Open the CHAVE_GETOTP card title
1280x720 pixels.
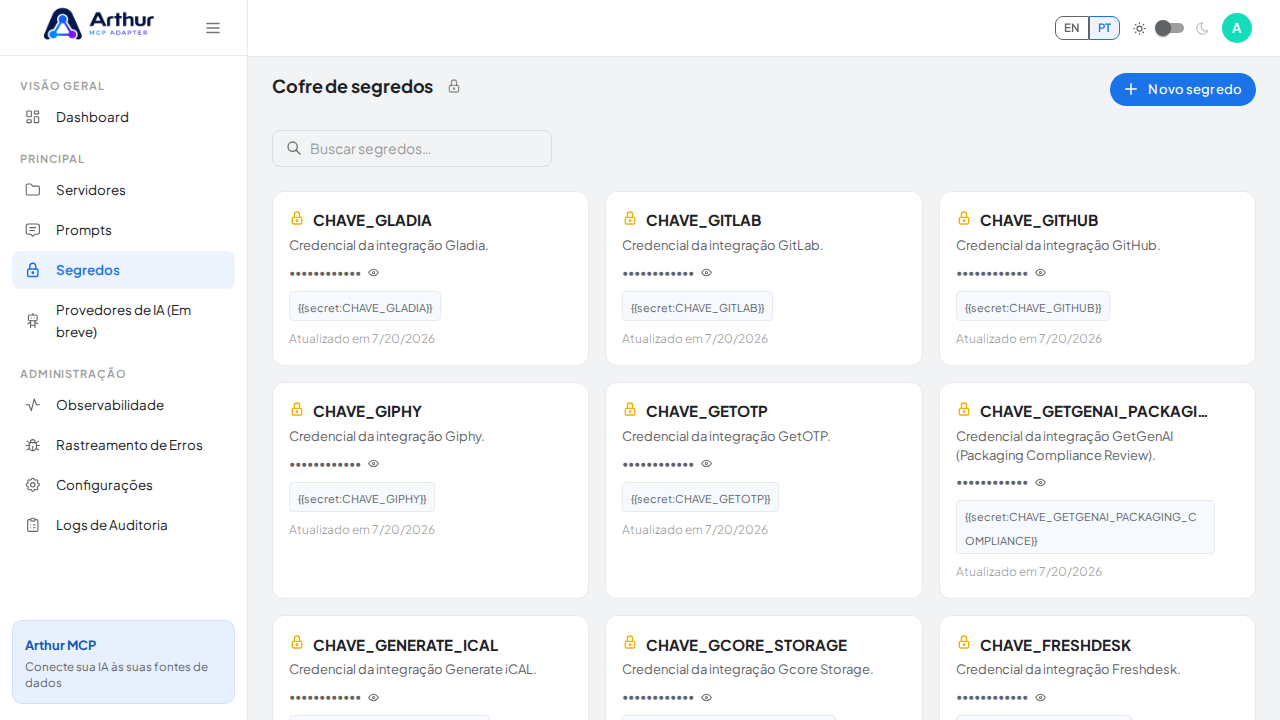707,411
